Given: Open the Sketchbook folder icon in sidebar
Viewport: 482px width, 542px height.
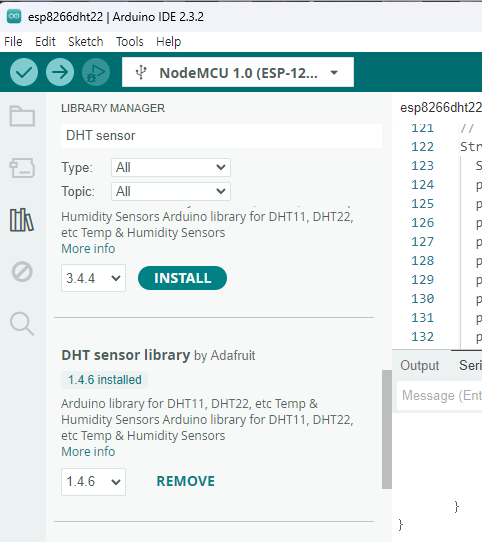Looking at the screenshot, I should (22, 116).
